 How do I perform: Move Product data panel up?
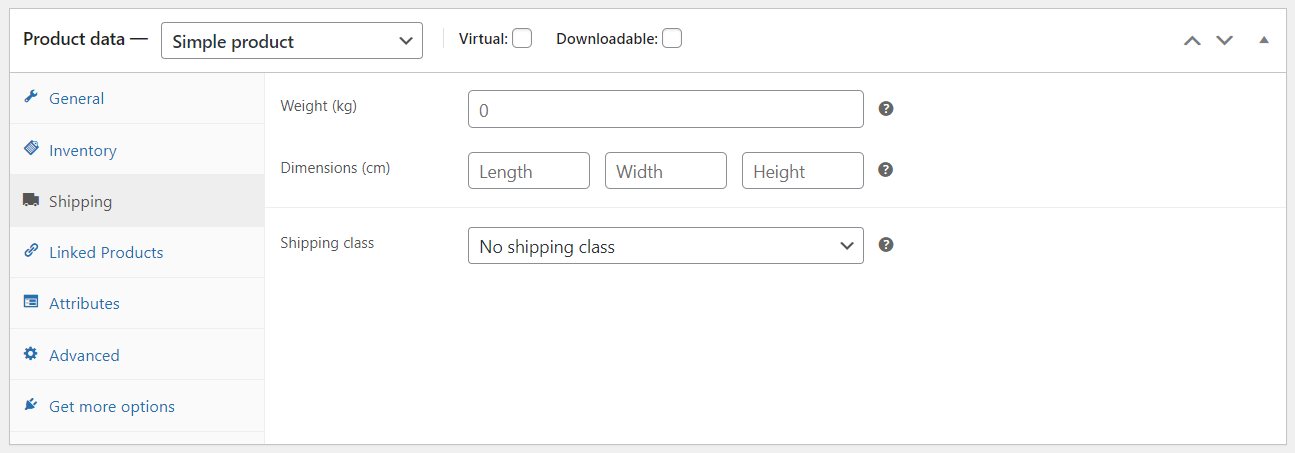(1192, 40)
